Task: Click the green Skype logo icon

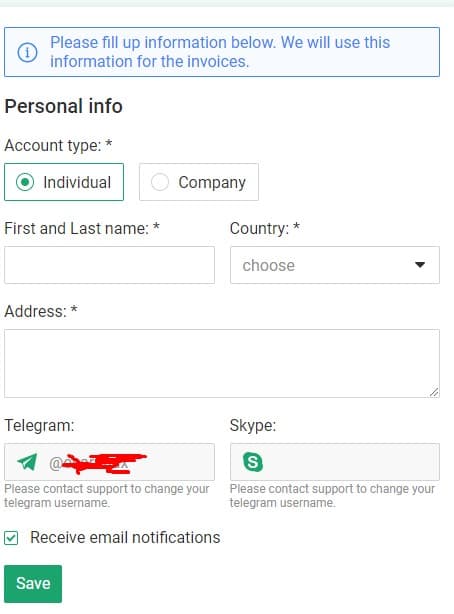Action: coord(253,462)
